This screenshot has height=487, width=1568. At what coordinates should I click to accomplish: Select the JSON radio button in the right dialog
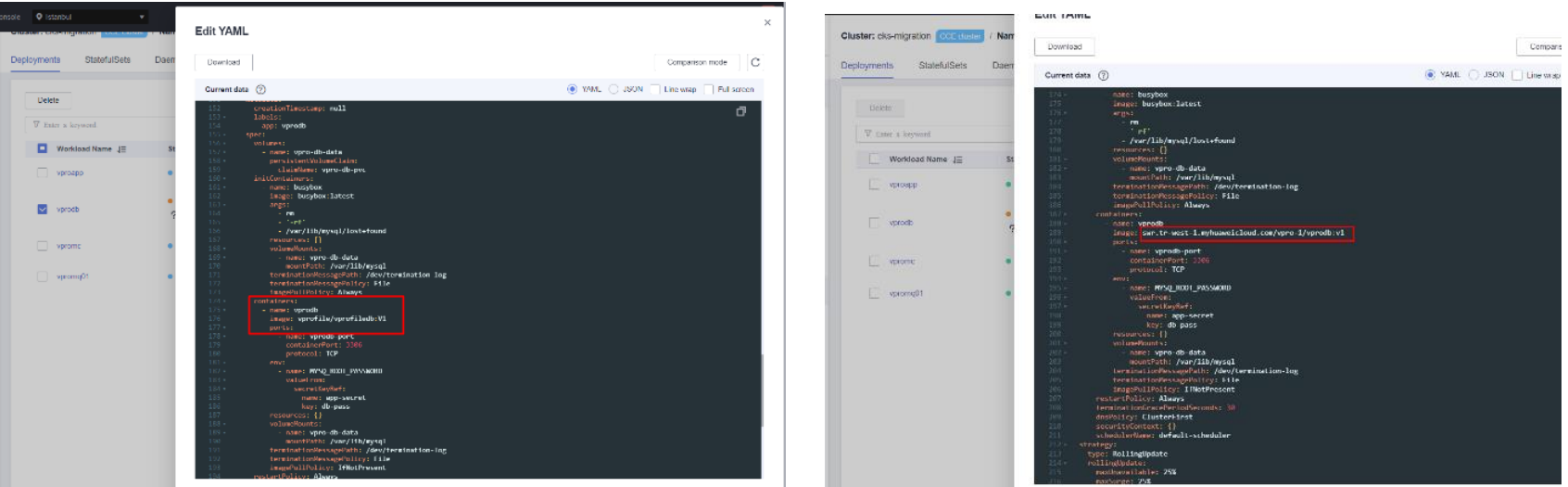[1473, 75]
